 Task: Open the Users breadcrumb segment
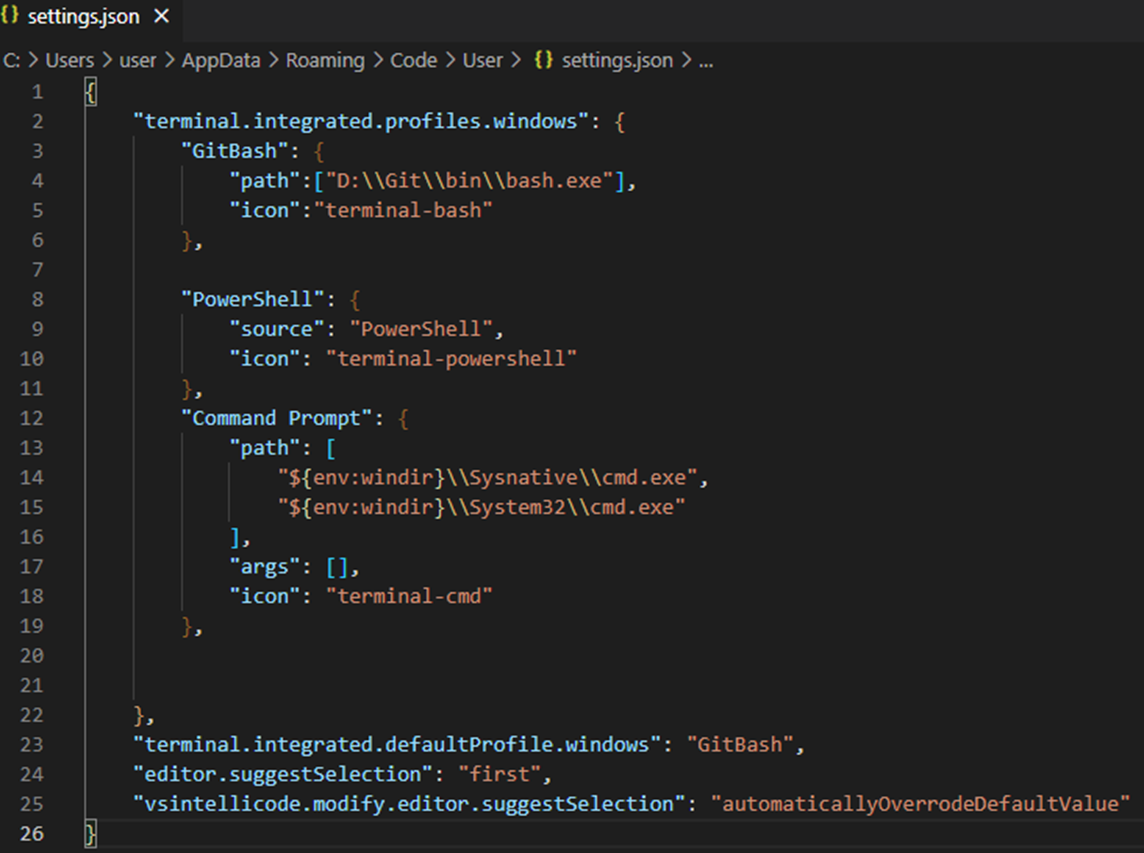click(x=70, y=61)
